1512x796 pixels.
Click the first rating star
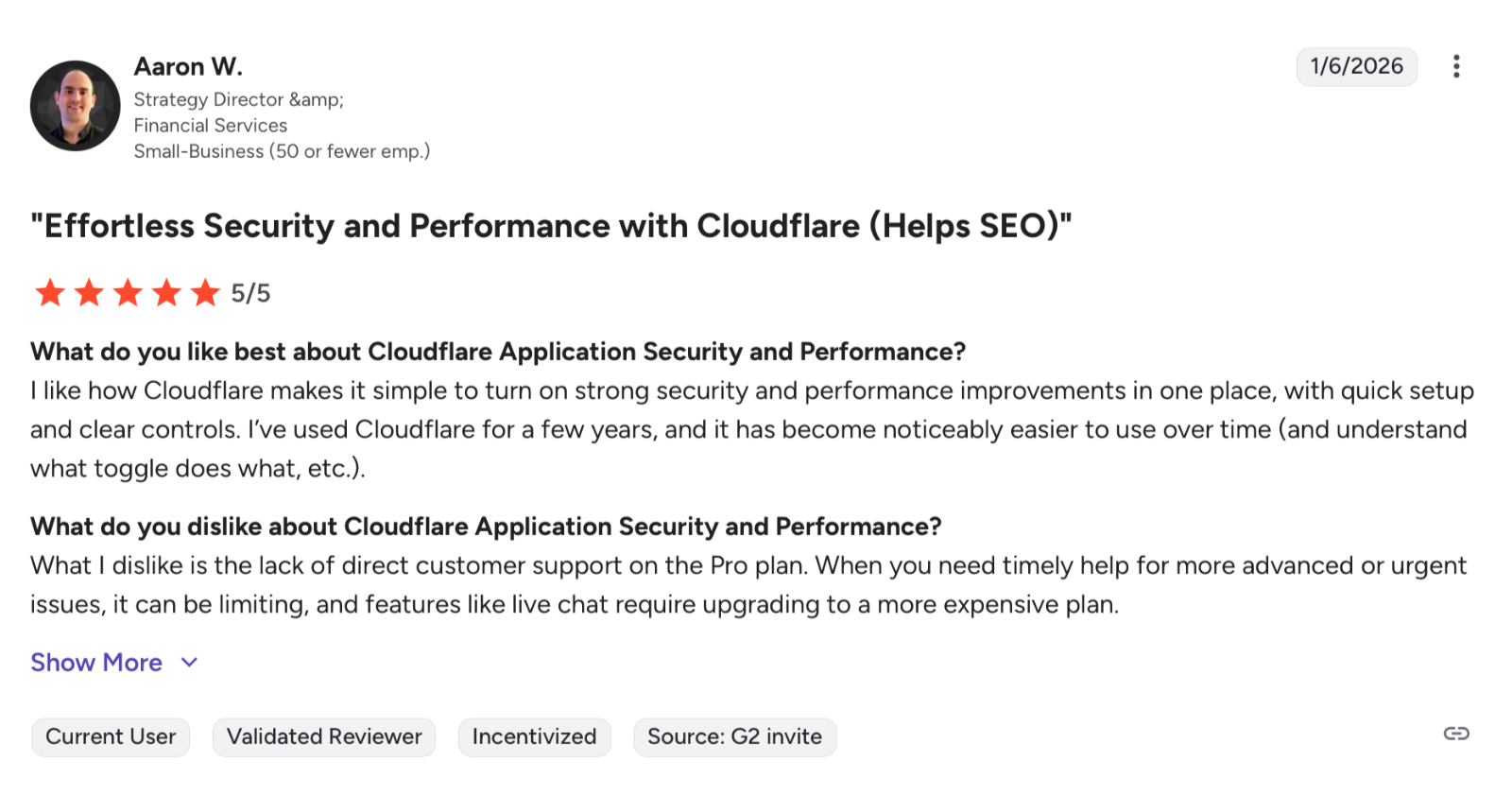50,293
